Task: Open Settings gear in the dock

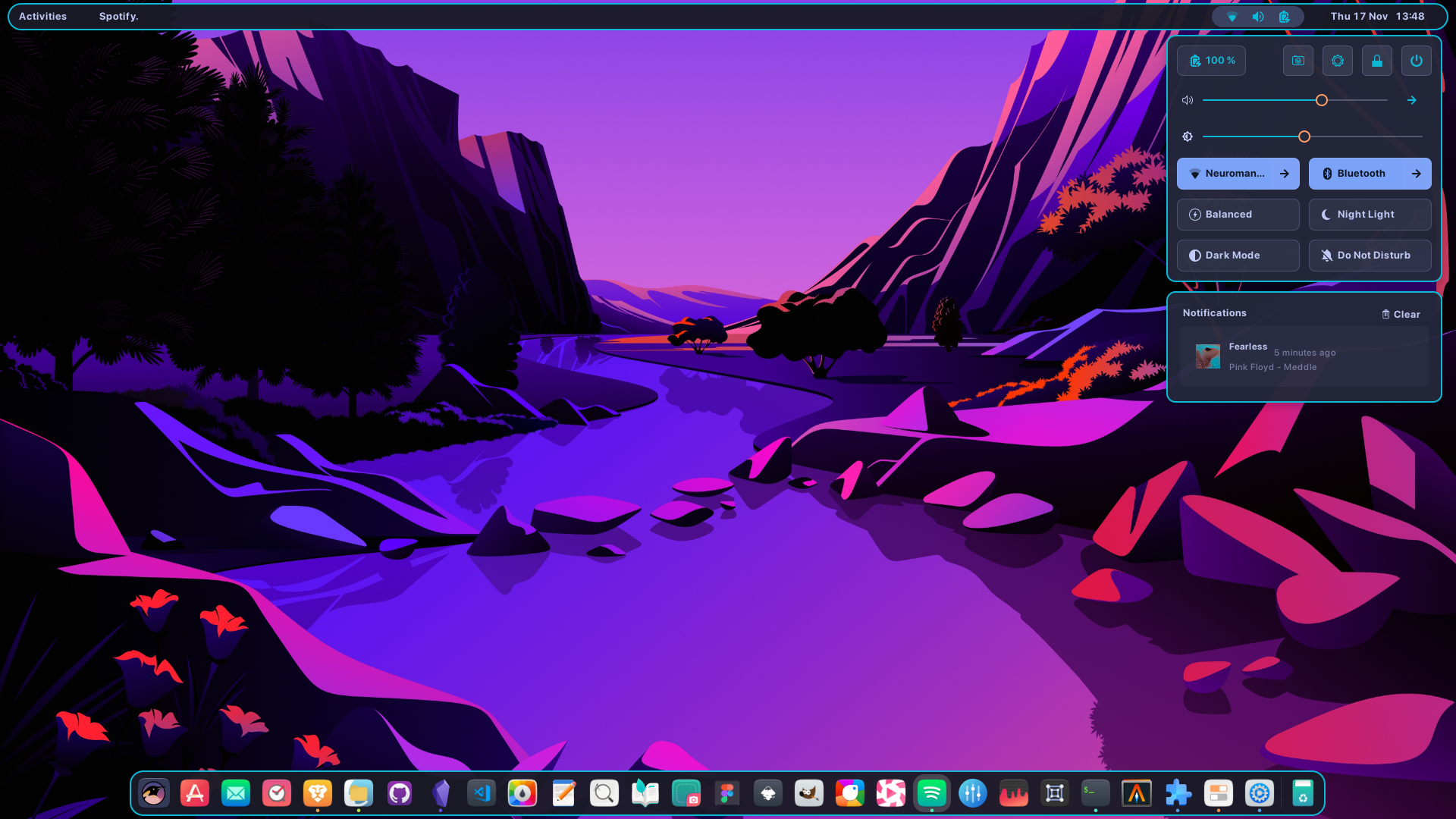Action: pyautogui.click(x=1260, y=793)
